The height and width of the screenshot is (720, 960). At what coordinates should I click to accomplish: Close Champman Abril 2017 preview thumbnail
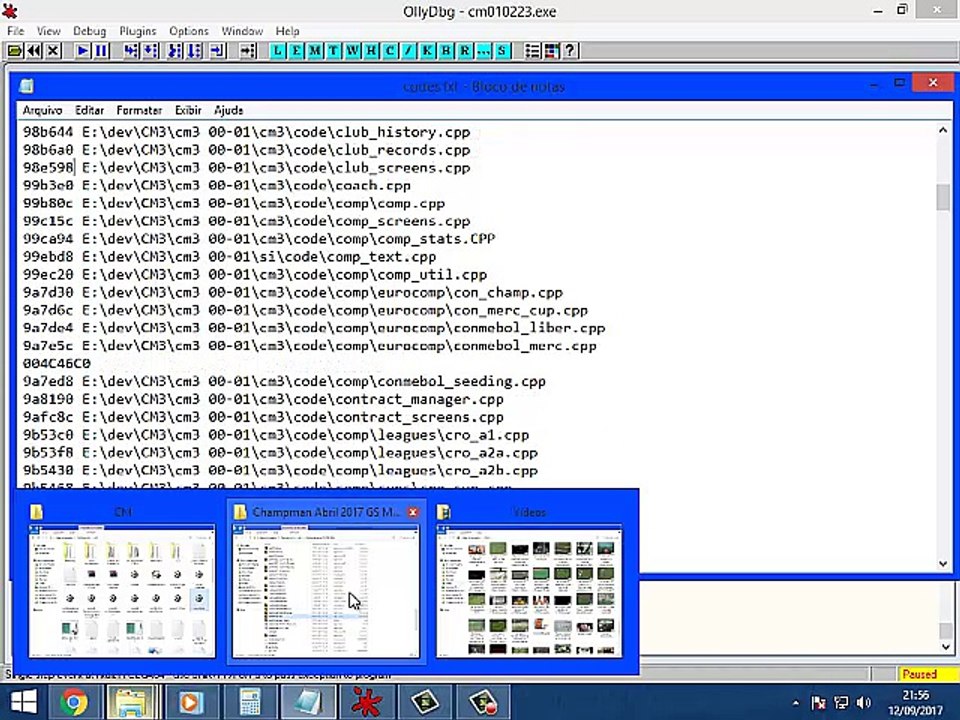413,512
